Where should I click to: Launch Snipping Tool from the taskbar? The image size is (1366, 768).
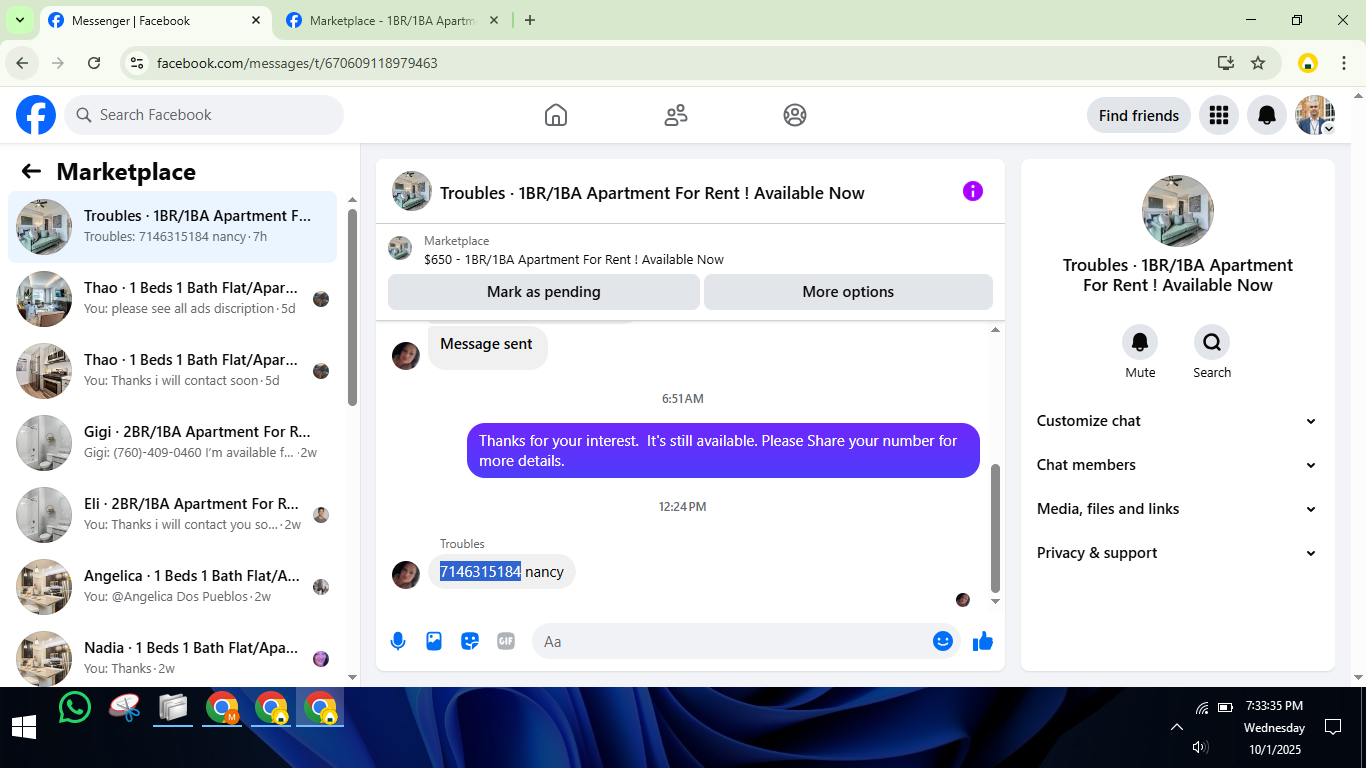(125, 708)
